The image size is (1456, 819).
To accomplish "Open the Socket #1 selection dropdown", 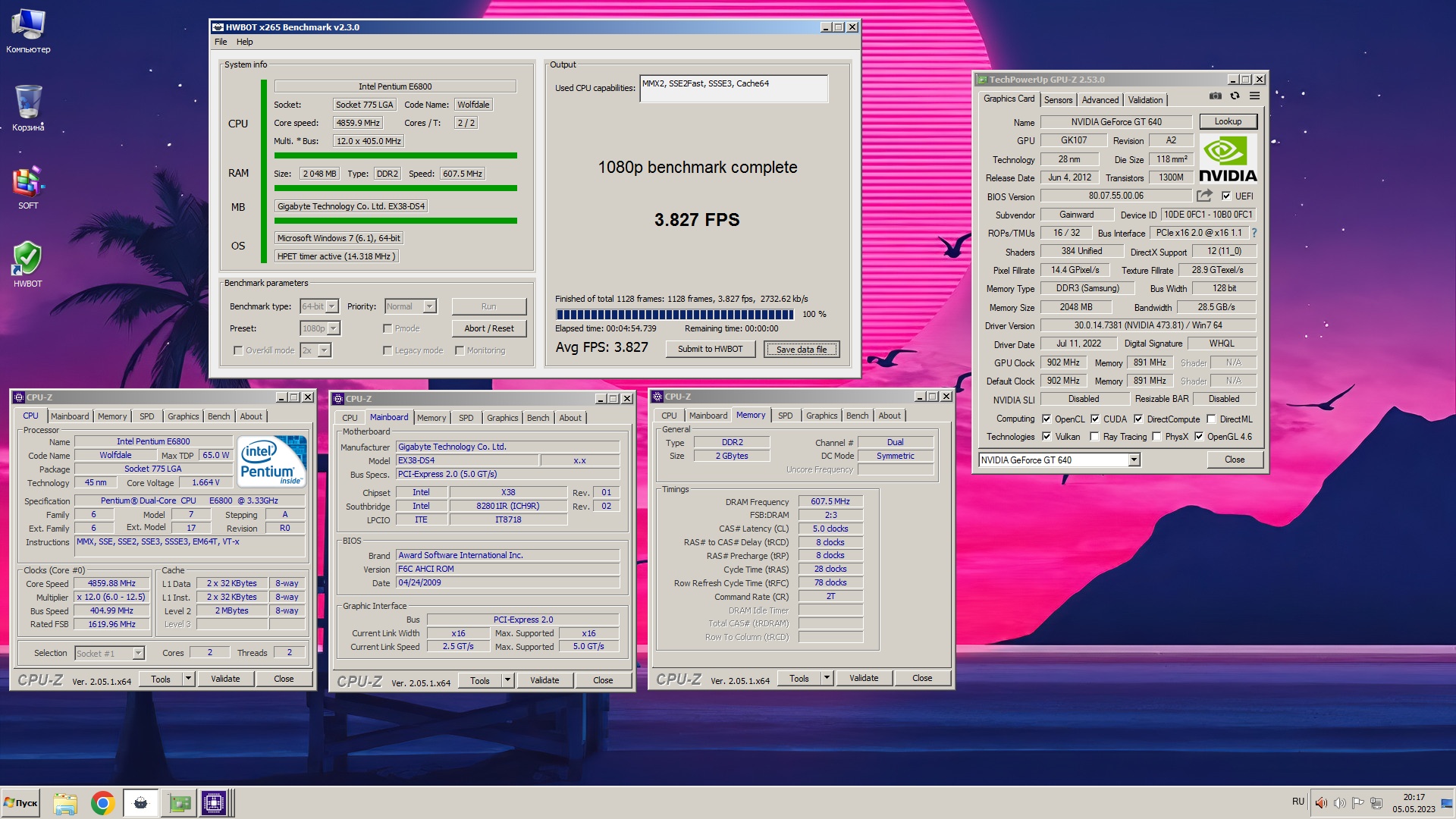I will [x=109, y=653].
